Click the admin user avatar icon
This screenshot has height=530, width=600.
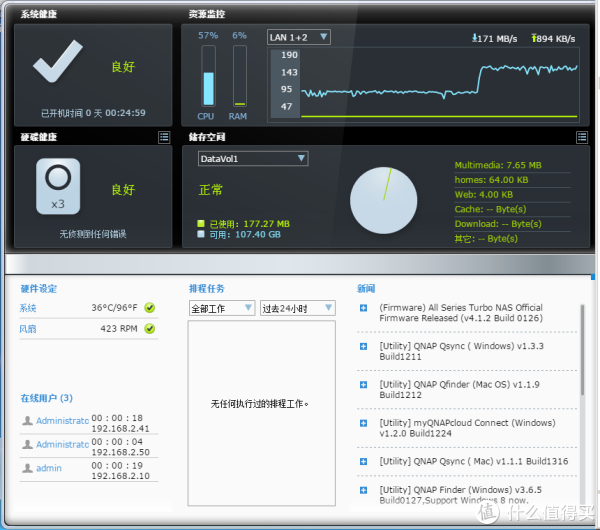tap(27, 468)
